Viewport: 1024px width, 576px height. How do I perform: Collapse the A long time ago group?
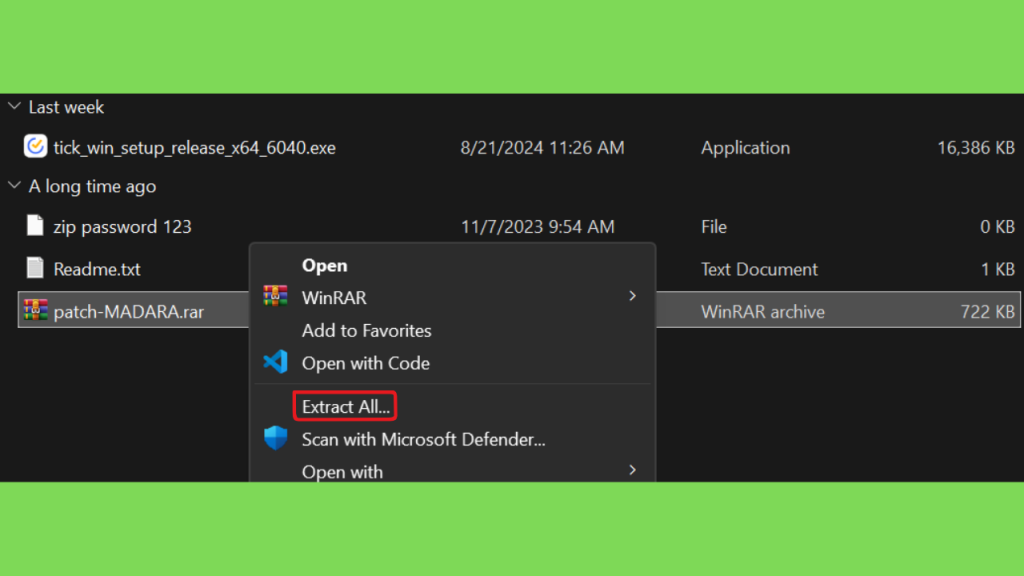(14, 185)
